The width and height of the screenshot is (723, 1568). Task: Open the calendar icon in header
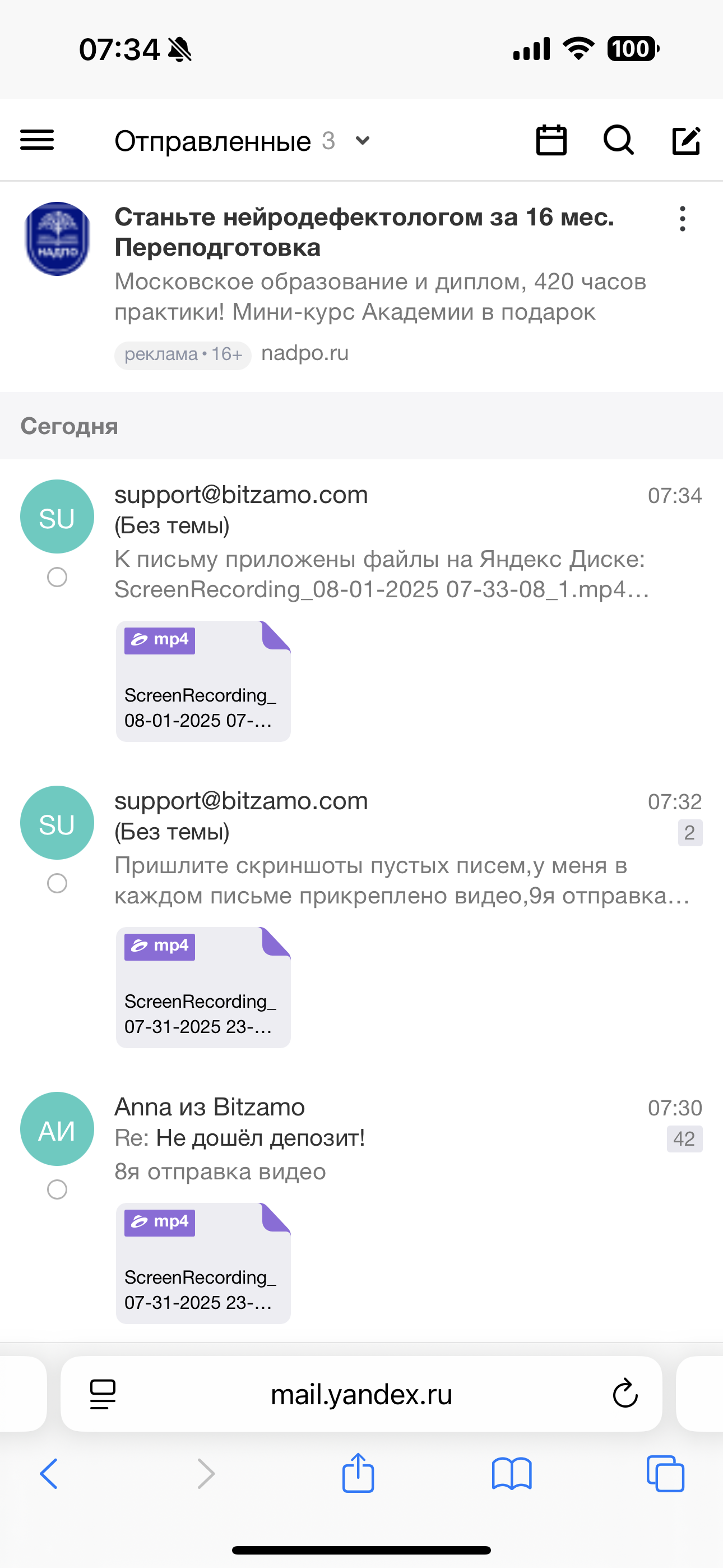[x=551, y=141]
